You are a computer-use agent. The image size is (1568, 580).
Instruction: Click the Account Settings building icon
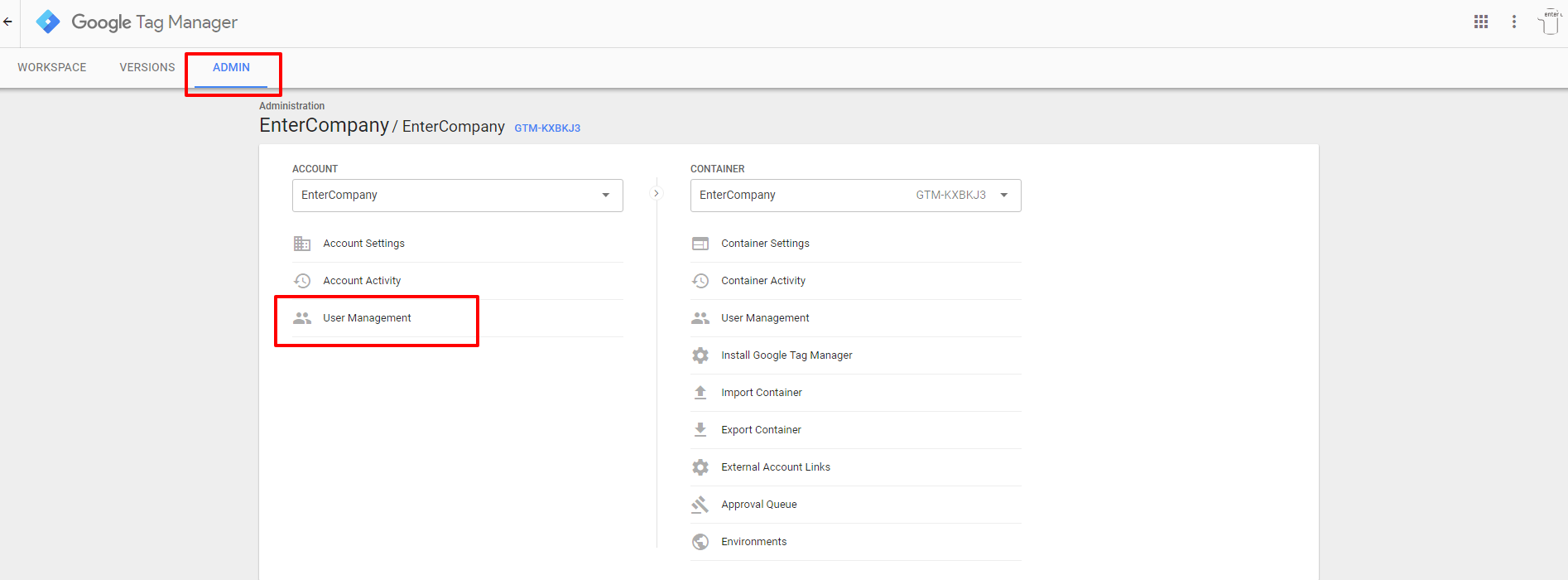pyautogui.click(x=302, y=244)
